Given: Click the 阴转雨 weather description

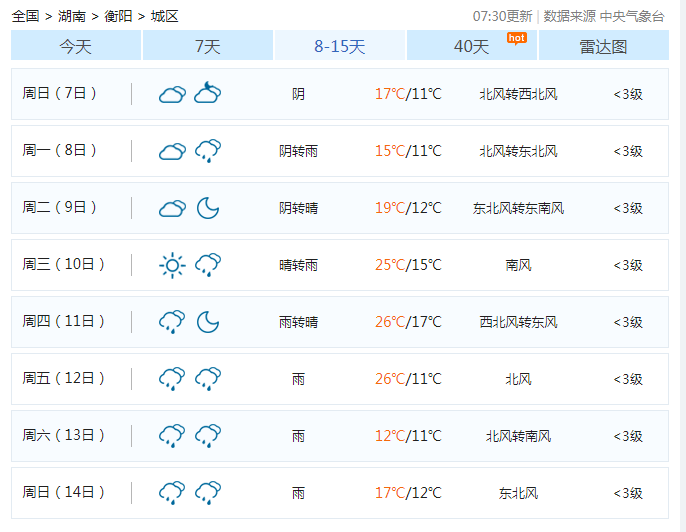Looking at the screenshot, I should click(x=298, y=151).
